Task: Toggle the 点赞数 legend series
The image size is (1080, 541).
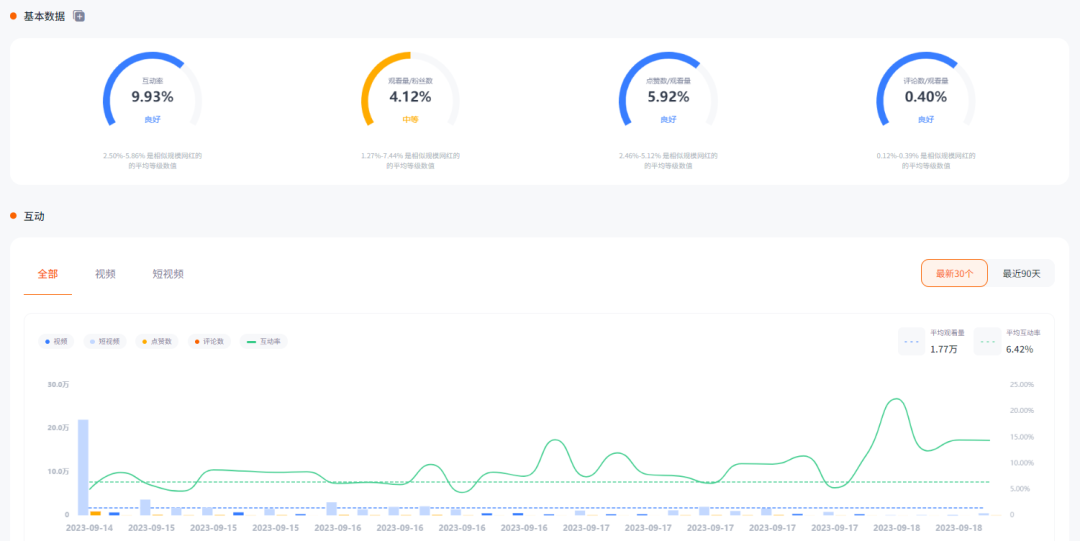Action: [x=157, y=341]
